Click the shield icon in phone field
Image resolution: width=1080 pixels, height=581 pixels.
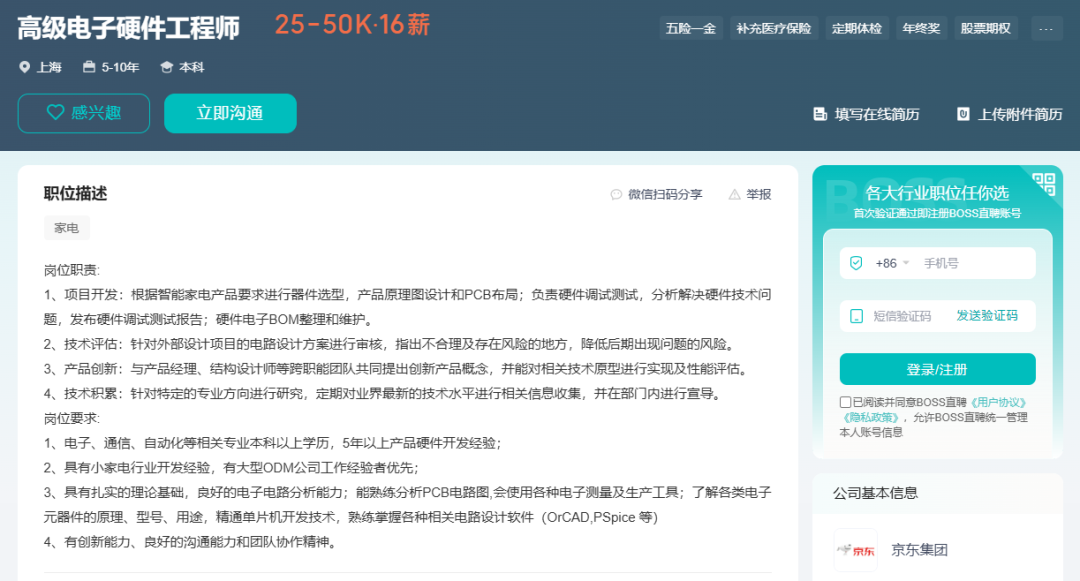point(856,263)
